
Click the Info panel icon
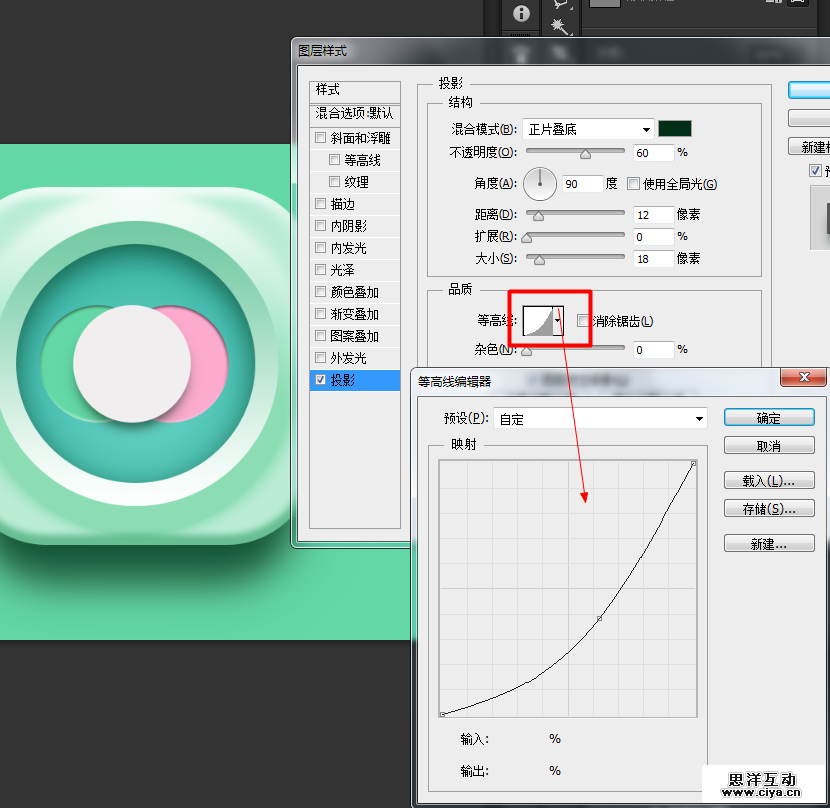(521, 14)
